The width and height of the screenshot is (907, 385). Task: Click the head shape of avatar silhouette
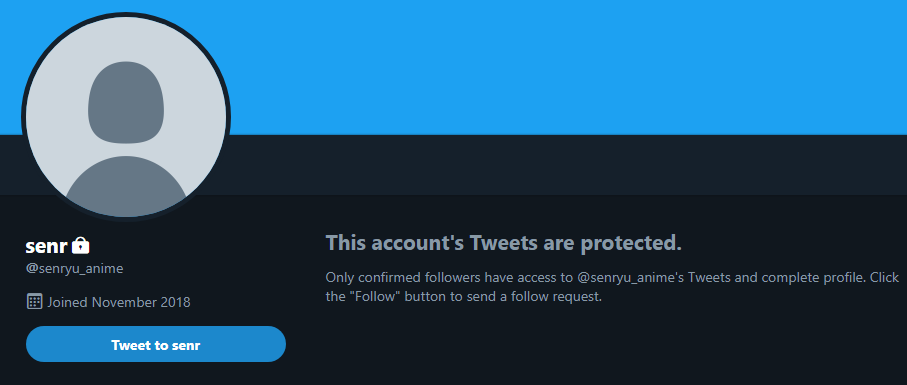pos(126,102)
